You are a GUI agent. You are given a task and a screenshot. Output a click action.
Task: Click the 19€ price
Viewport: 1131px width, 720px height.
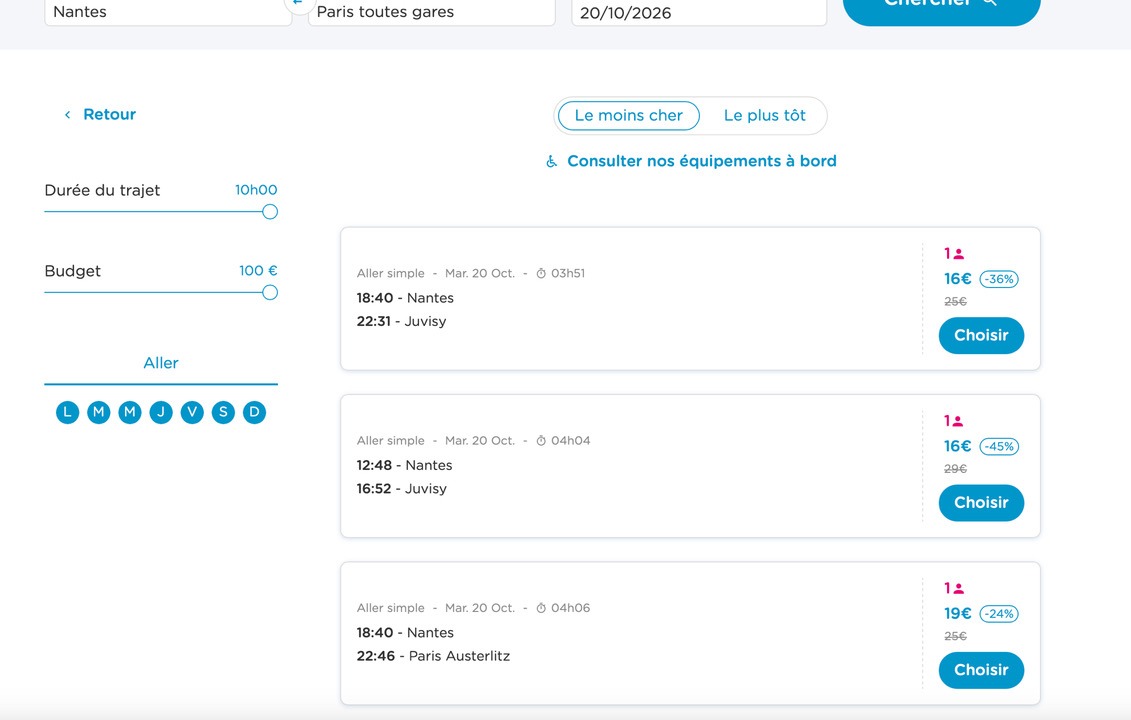coord(958,614)
